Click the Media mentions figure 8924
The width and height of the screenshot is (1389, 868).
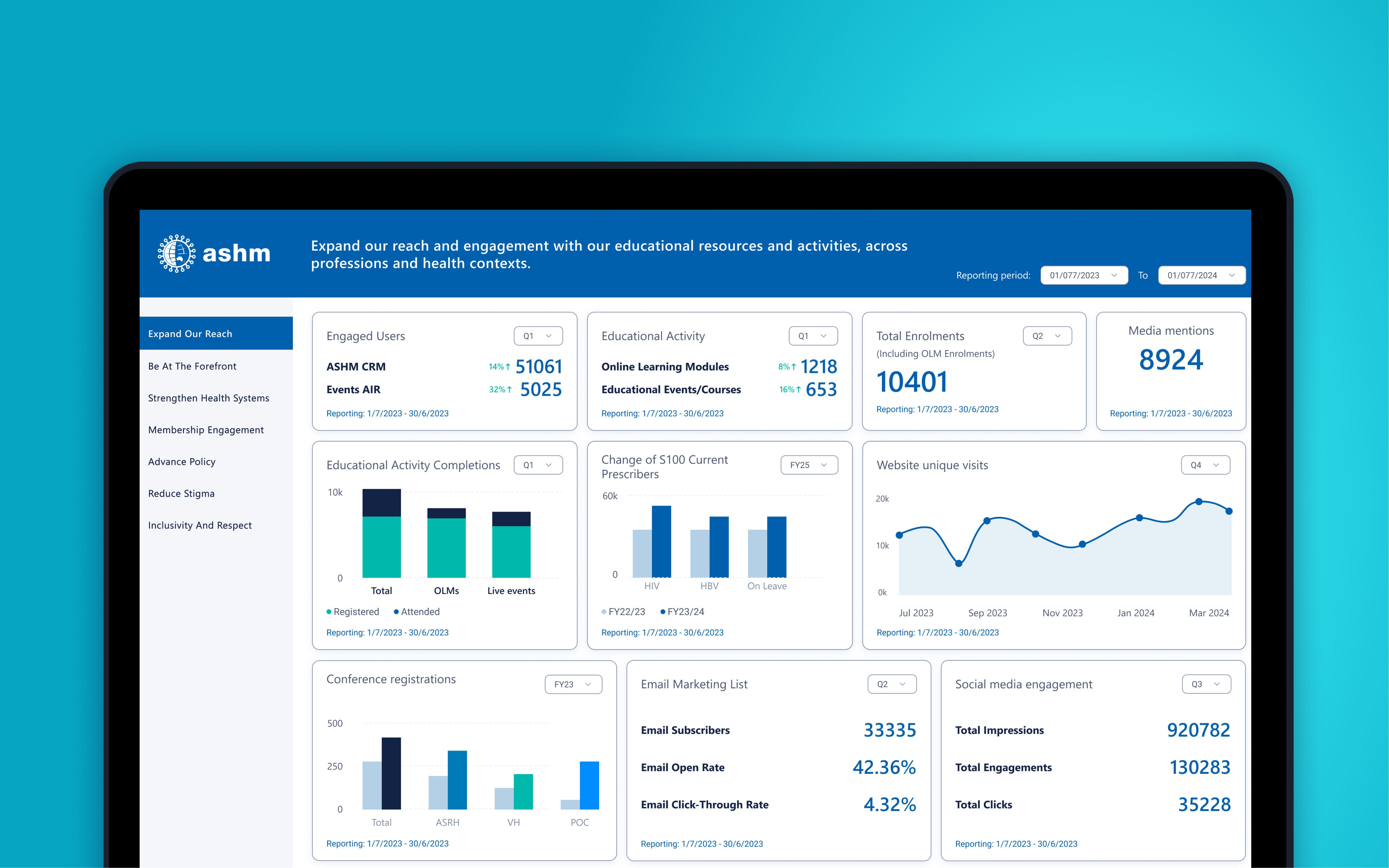(1171, 360)
